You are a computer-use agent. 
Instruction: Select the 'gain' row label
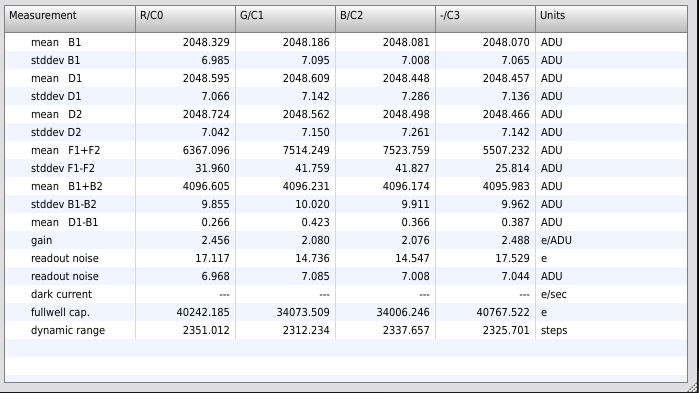click(x=41, y=241)
